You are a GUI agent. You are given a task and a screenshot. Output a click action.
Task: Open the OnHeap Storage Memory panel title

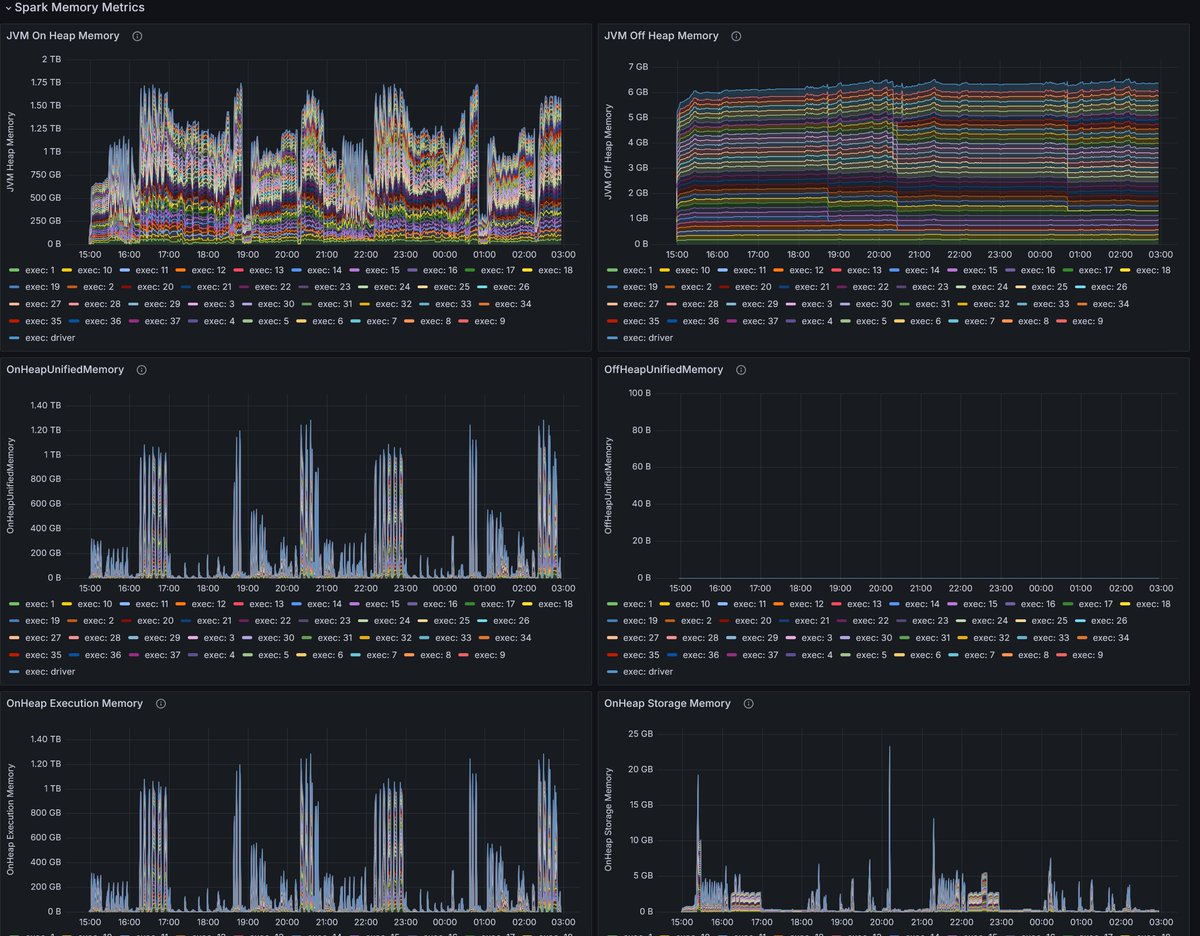pyautogui.click(x=667, y=704)
